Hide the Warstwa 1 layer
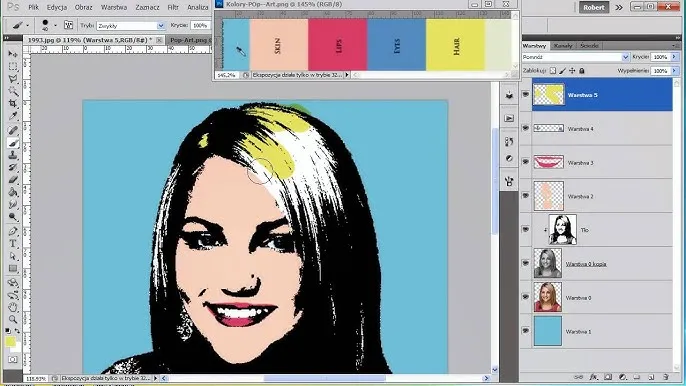Viewport: 686px width, 386px height. pyautogui.click(x=525, y=331)
